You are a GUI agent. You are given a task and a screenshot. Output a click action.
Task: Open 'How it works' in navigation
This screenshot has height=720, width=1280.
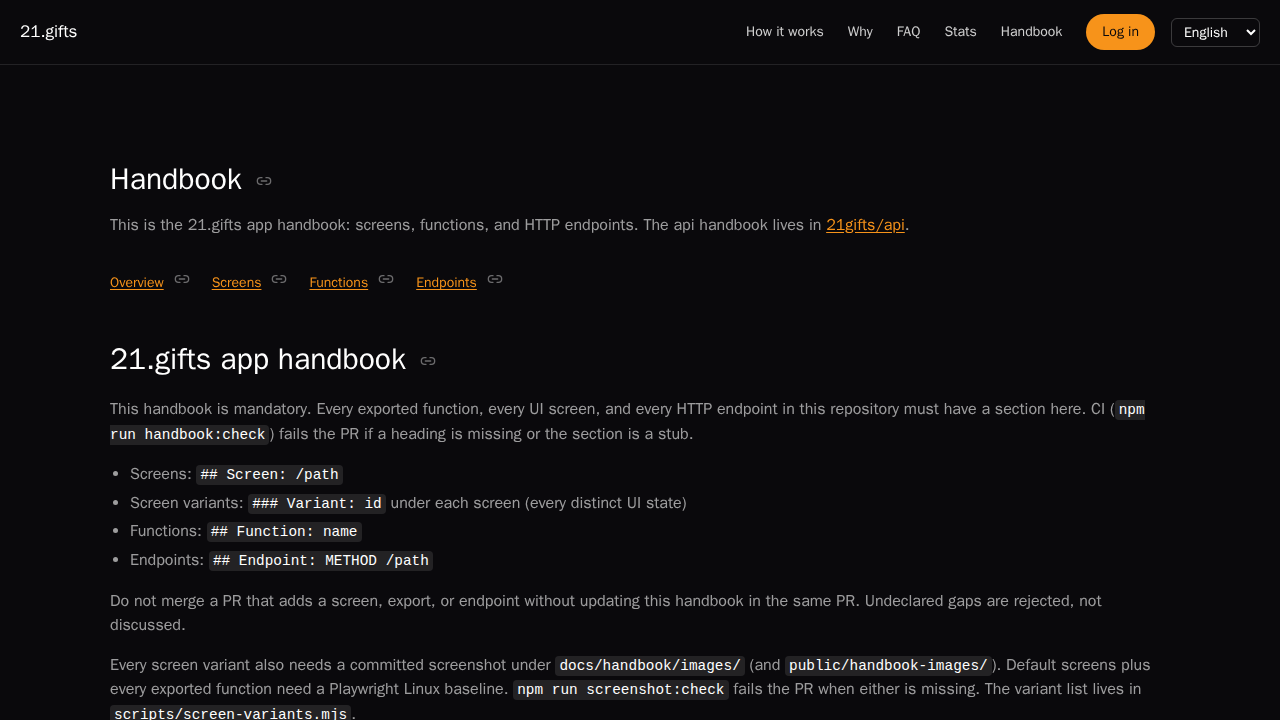[785, 32]
